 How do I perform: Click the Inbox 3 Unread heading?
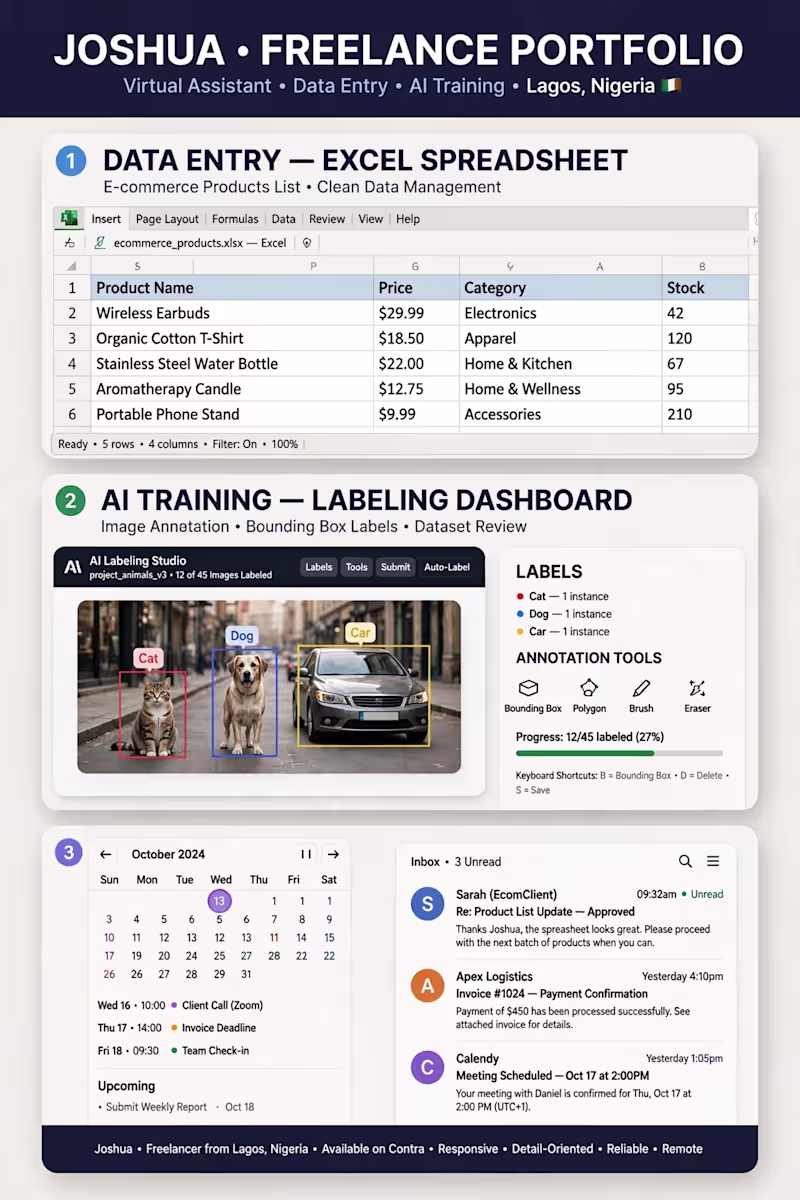(x=456, y=862)
